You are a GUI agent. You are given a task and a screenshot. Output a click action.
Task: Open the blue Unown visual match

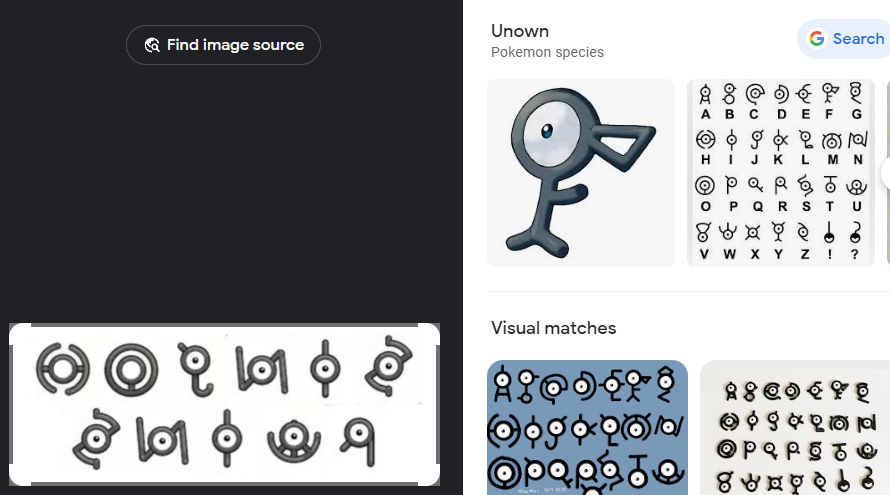(x=587, y=428)
